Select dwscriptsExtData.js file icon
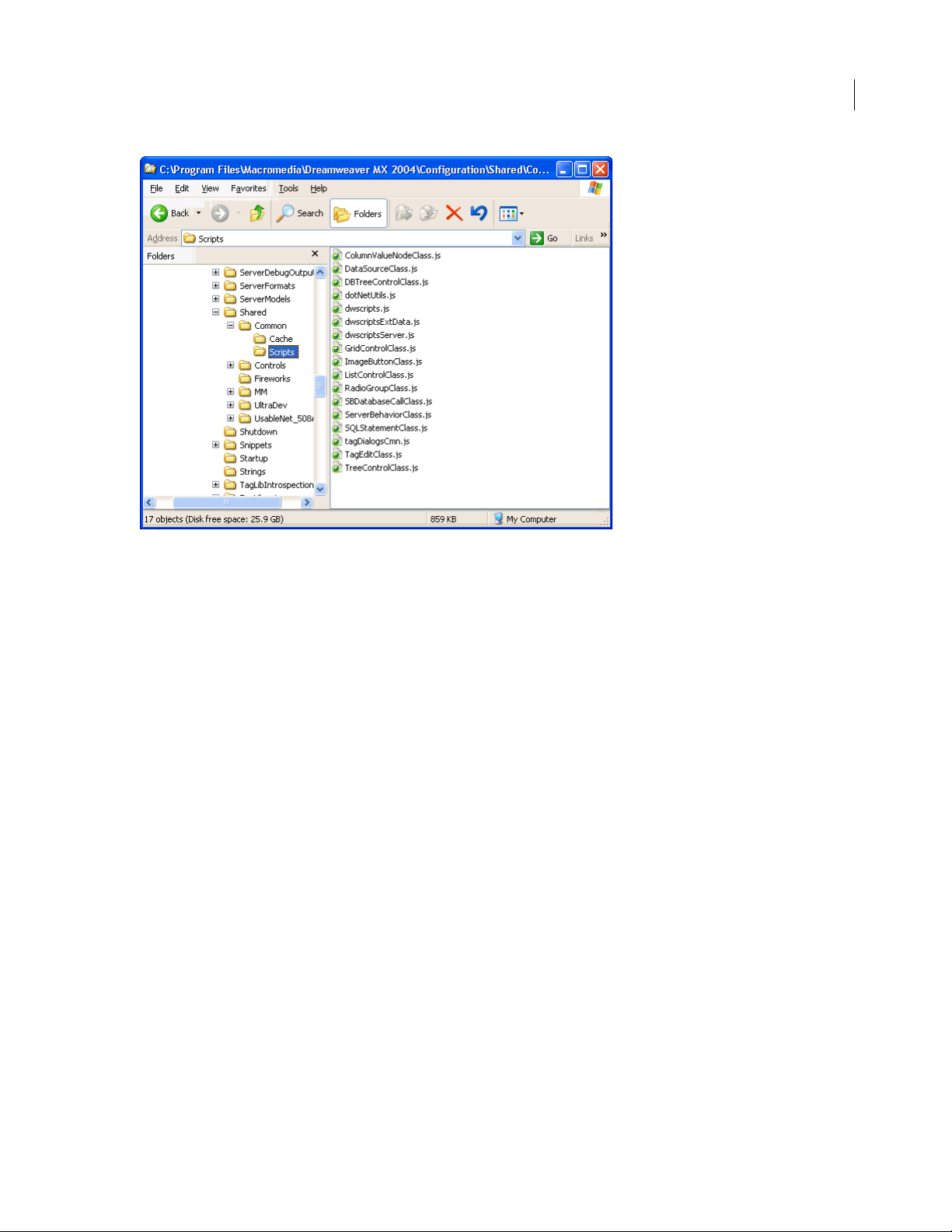This screenshot has height=1232, width=952. 337,322
